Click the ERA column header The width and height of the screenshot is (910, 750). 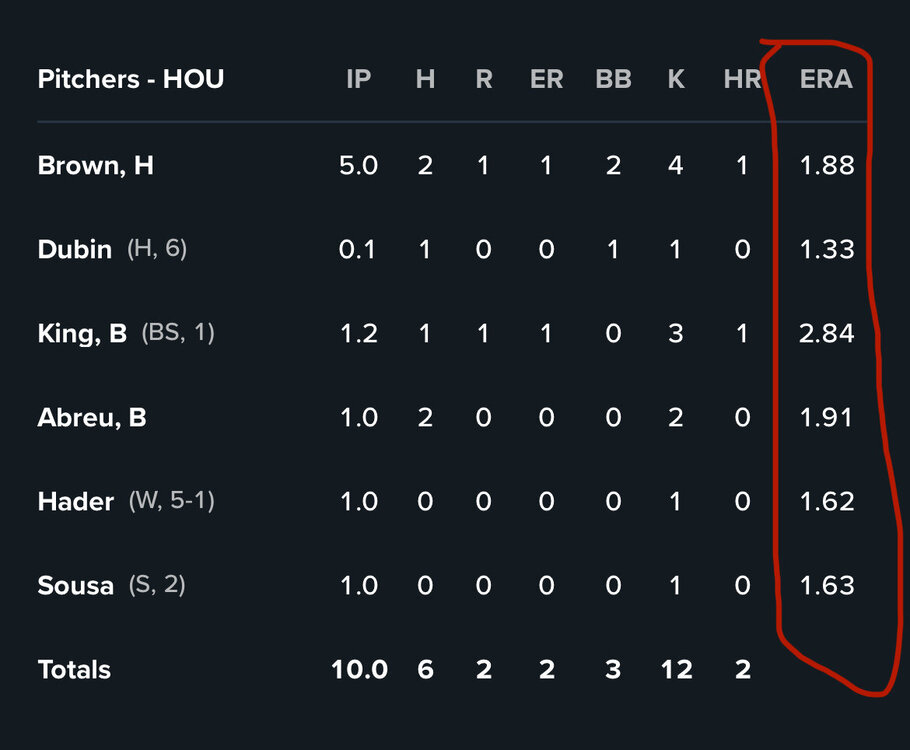[x=826, y=79]
